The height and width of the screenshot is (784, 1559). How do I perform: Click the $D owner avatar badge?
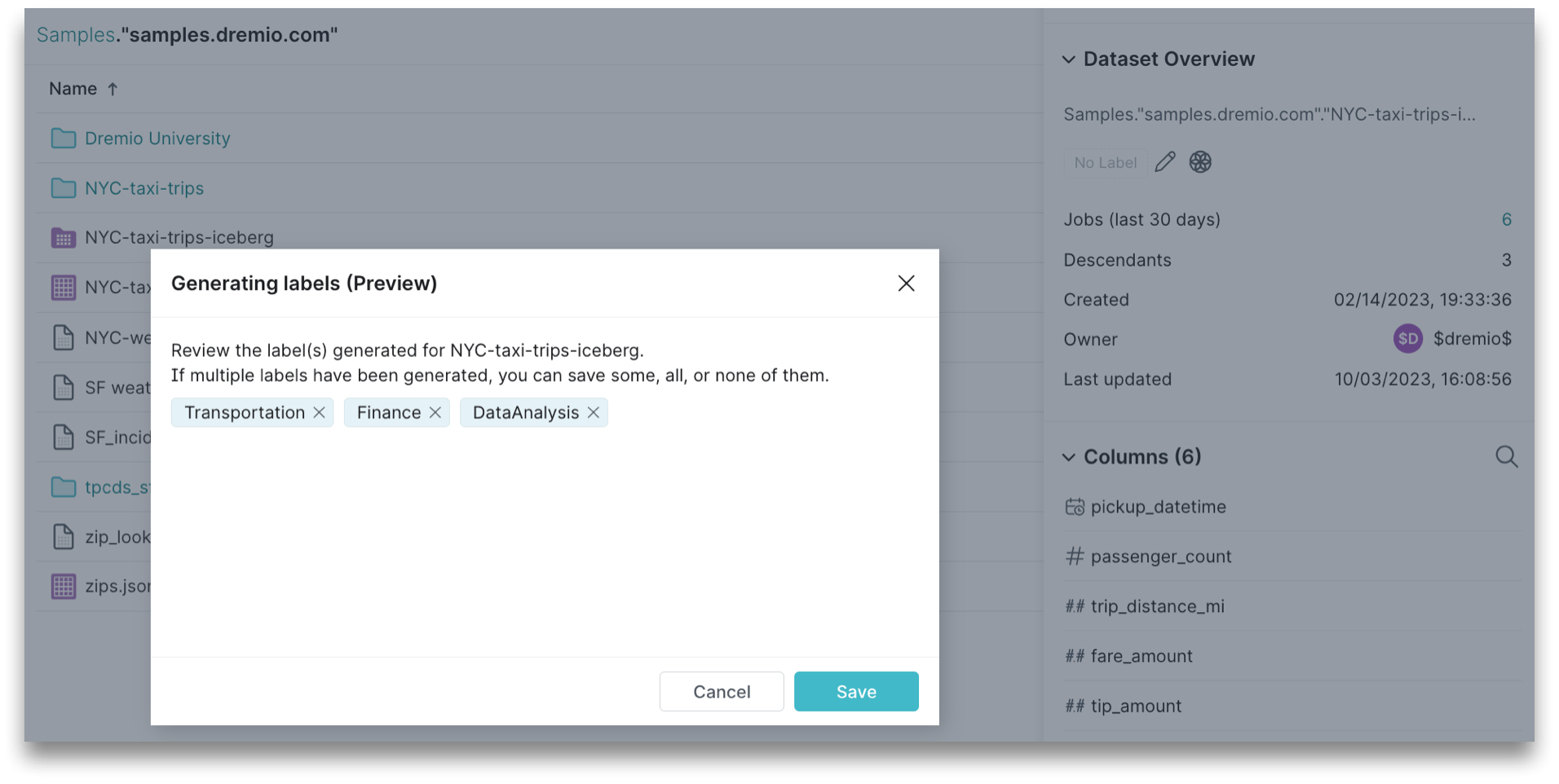(x=1407, y=338)
